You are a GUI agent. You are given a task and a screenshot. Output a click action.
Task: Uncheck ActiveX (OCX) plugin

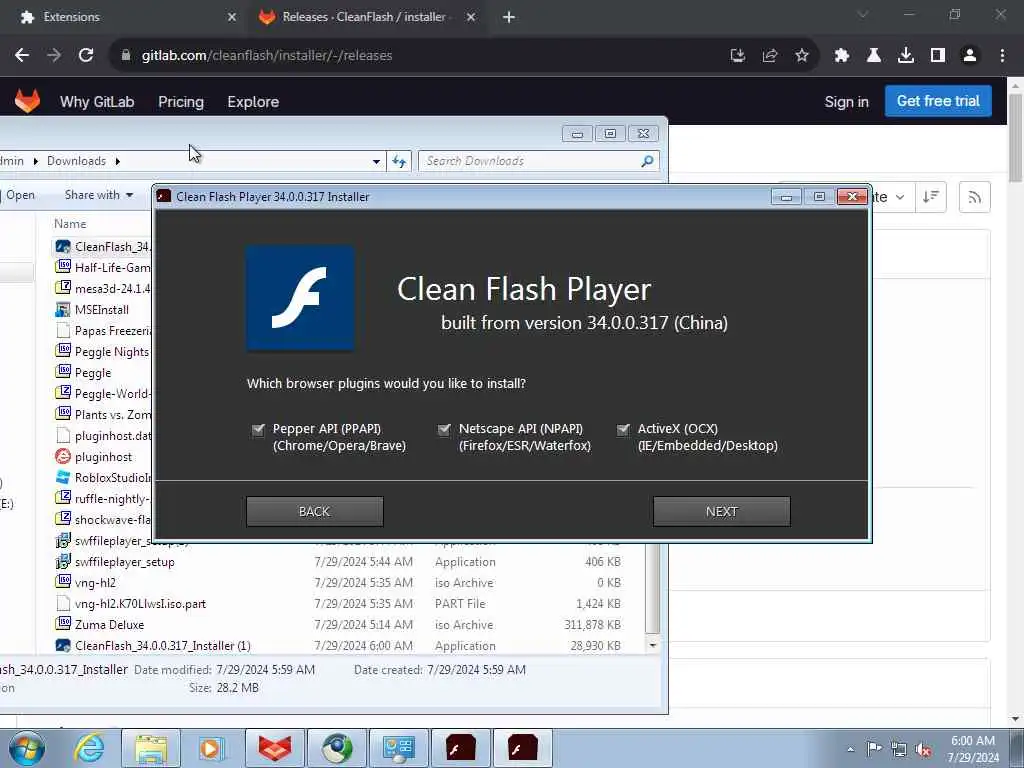coord(623,429)
